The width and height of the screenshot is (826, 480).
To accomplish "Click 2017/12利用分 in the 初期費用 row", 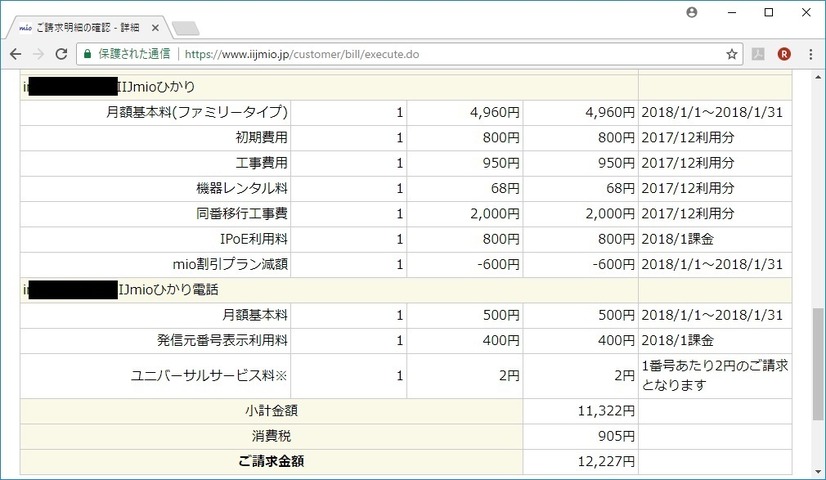I will (687, 138).
